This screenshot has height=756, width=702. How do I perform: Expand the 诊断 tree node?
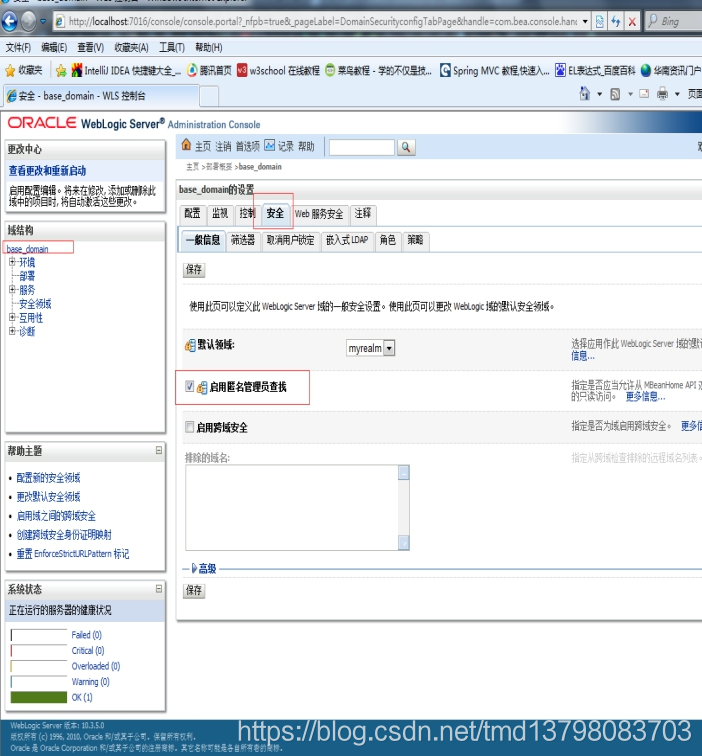[x=13, y=331]
